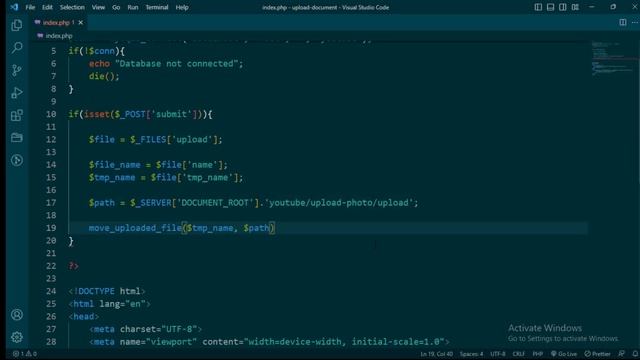The height and width of the screenshot is (360, 640).
Task: Select the PHP language mode
Action: tap(538, 354)
